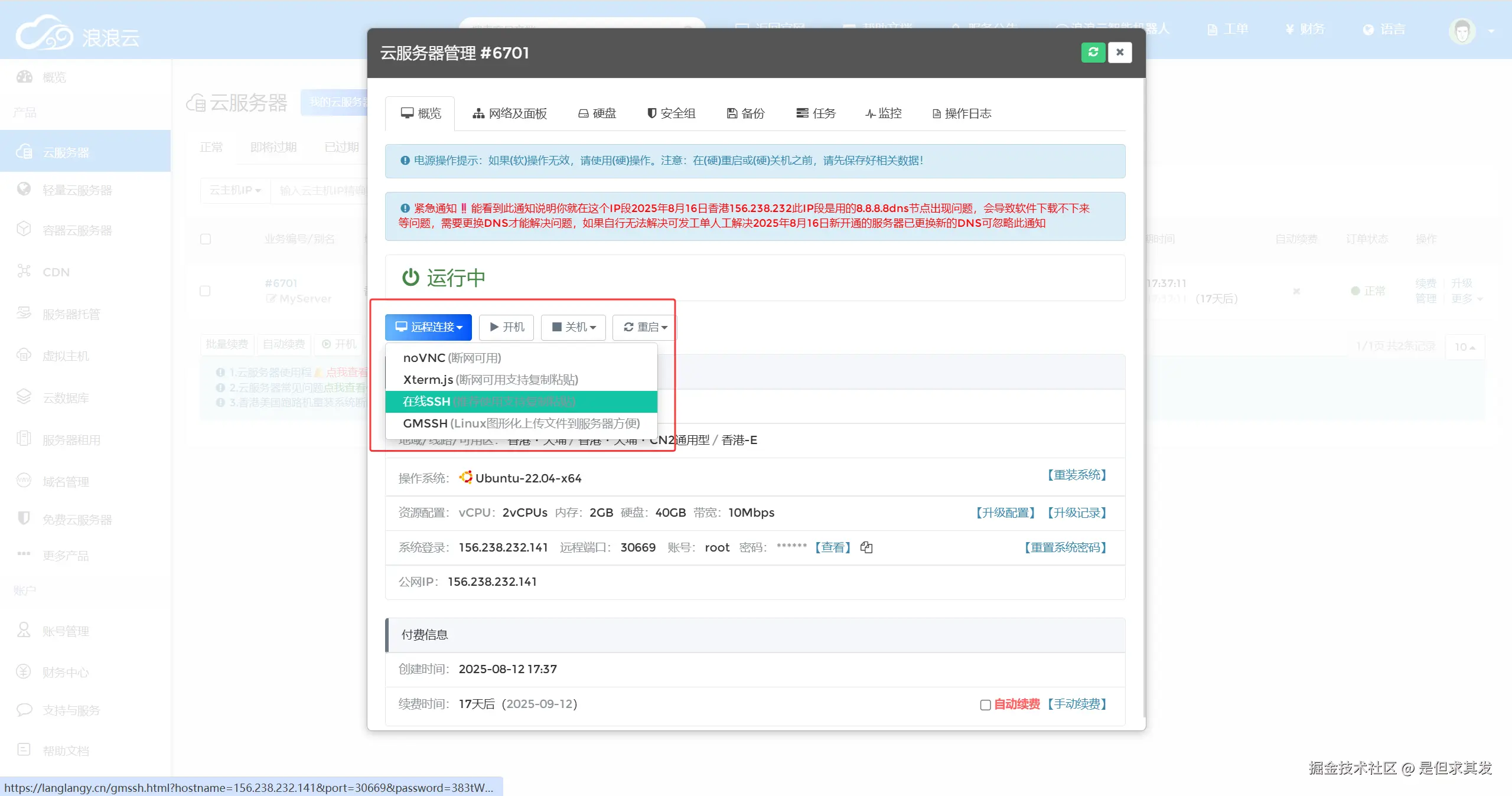Click the green power status icon

pyautogui.click(x=410, y=277)
